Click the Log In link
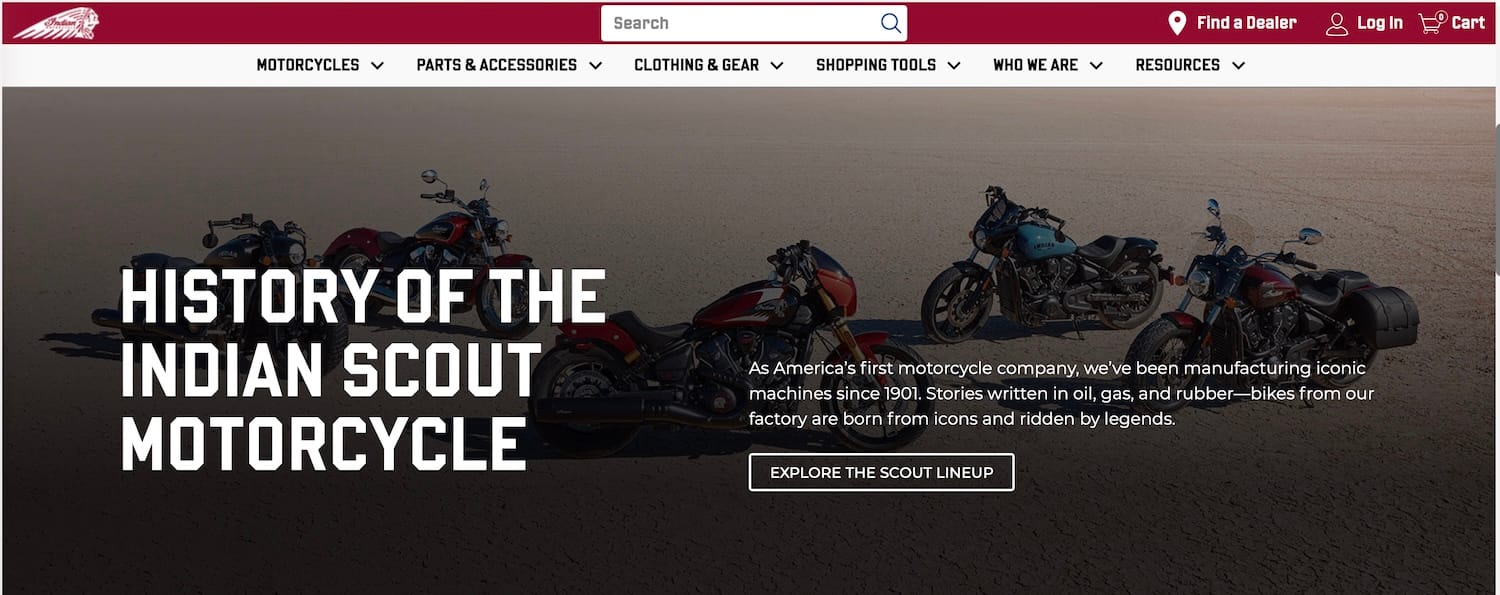Image resolution: width=1500 pixels, height=595 pixels. pyautogui.click(x=1380, y=23)
